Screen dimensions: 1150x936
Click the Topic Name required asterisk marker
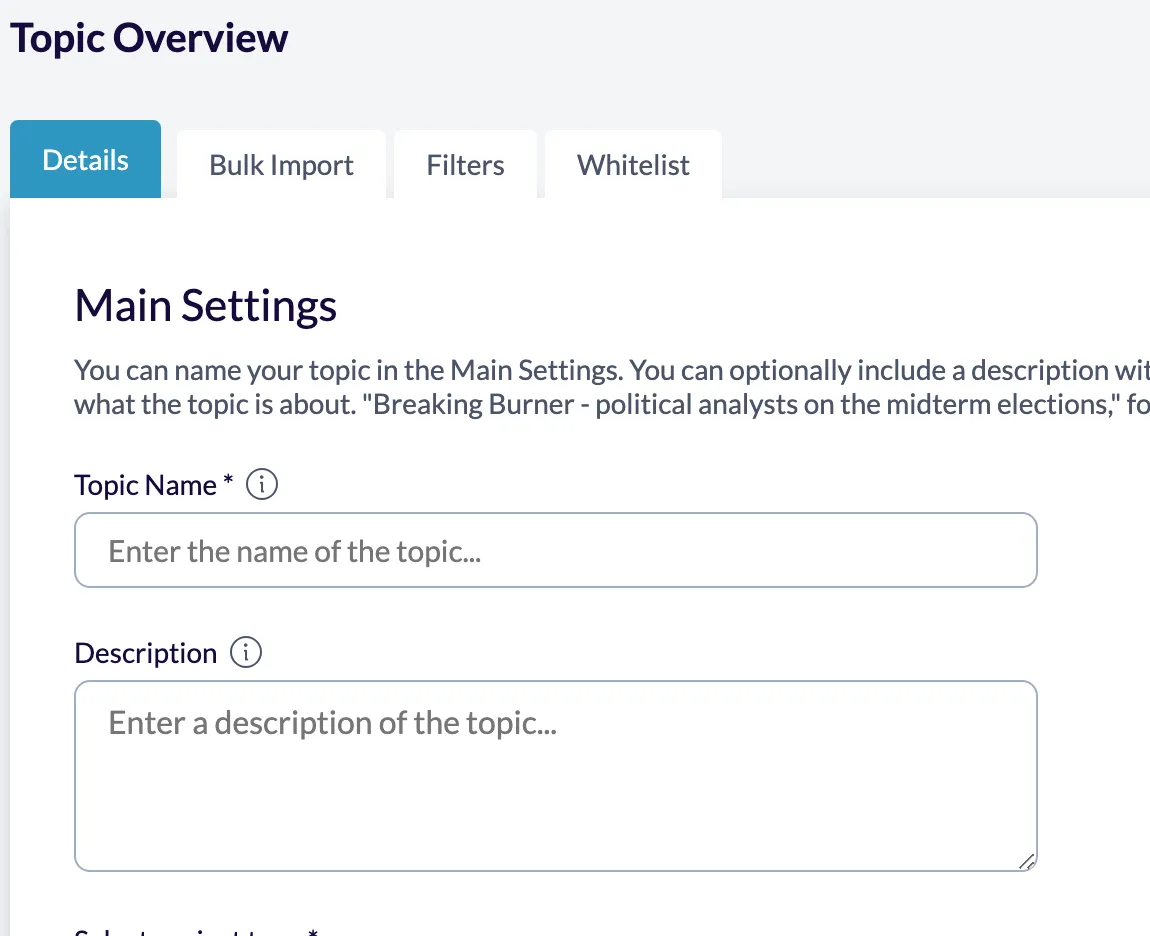[x=227, y=478]
